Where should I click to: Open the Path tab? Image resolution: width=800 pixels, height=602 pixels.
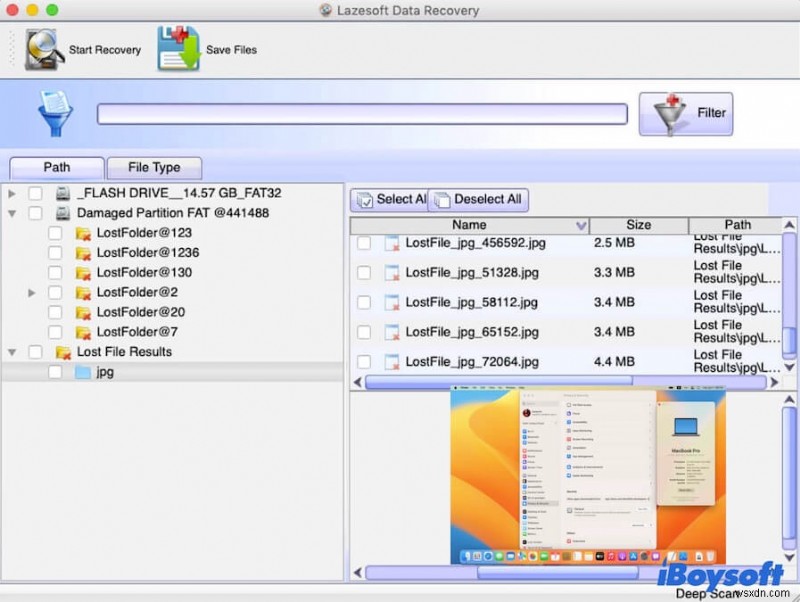(x=56, y=168)
